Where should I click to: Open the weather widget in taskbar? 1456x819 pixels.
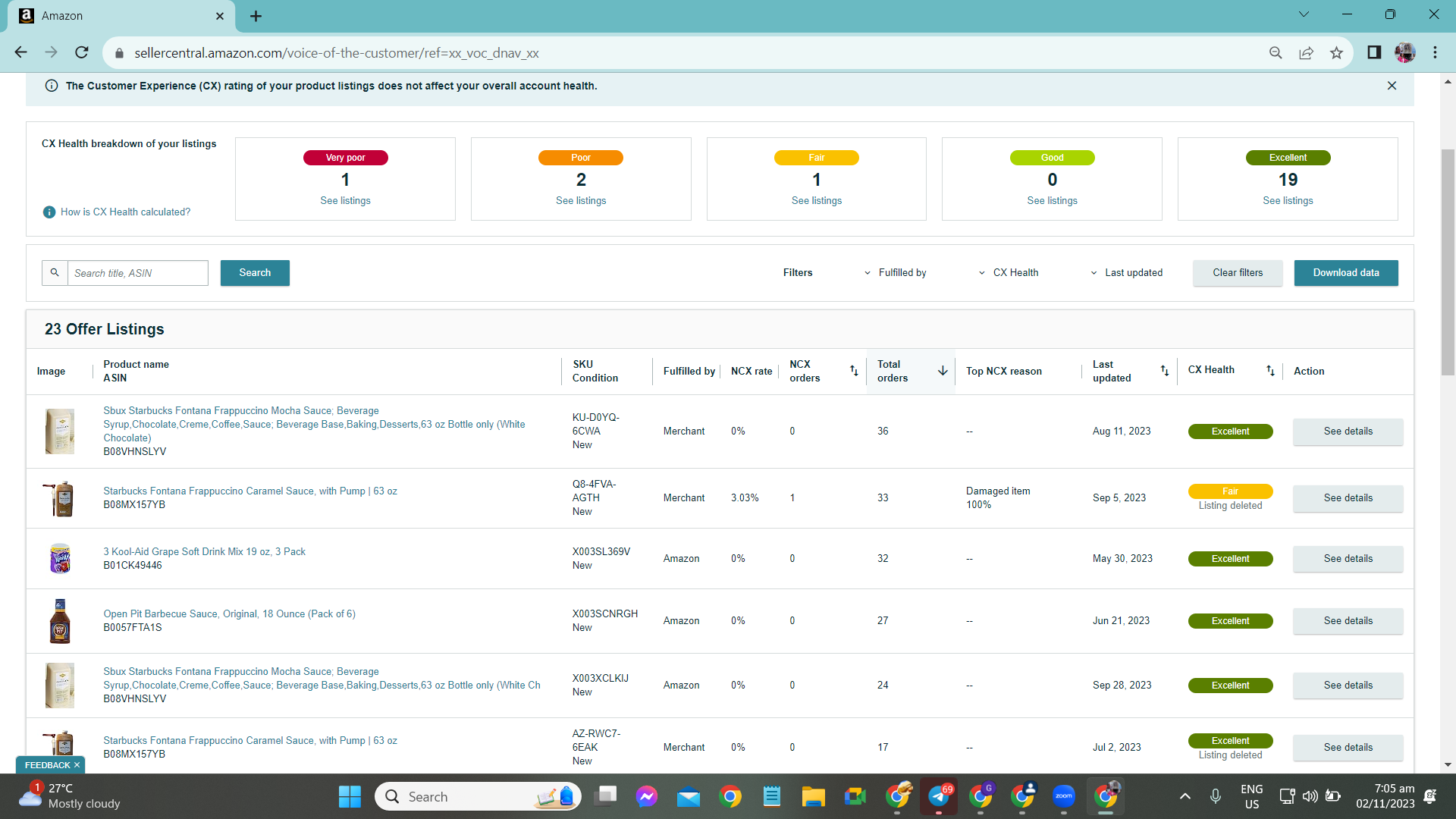click(70, 796)
